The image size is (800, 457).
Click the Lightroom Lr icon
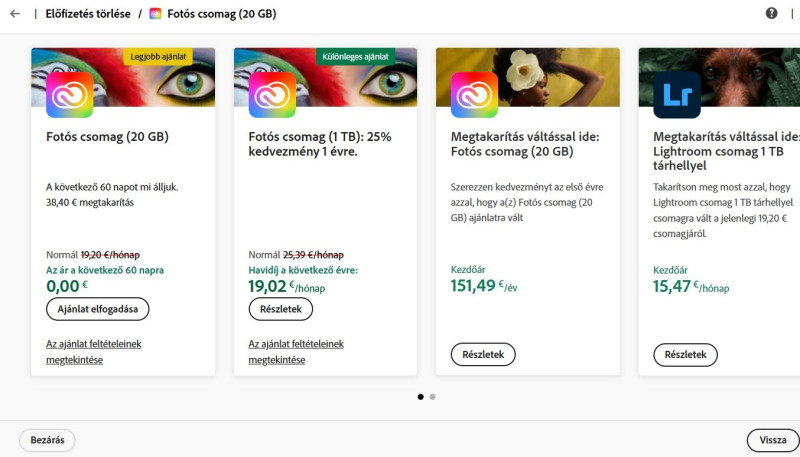(x=677, y=95)
